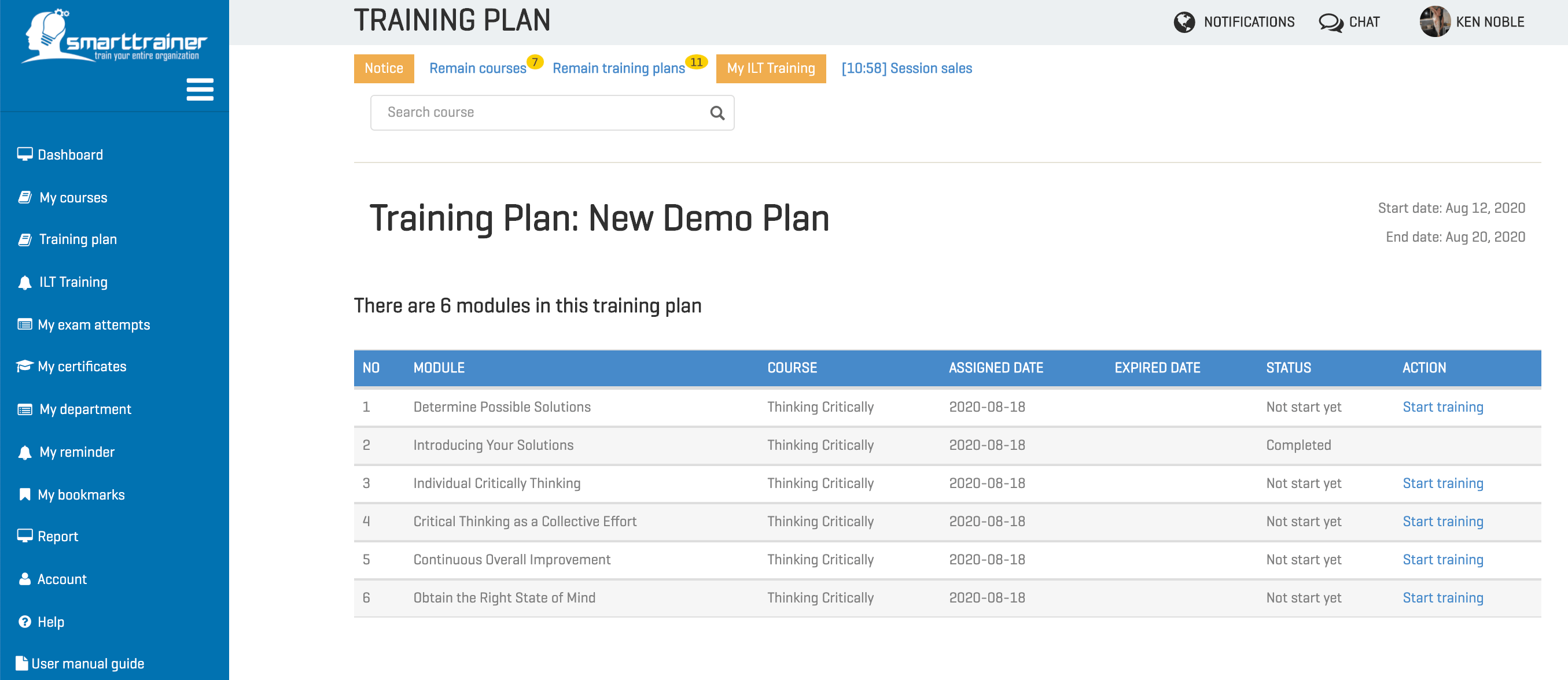
Task: Click the Report monitor icon
Action: [25, 535]
